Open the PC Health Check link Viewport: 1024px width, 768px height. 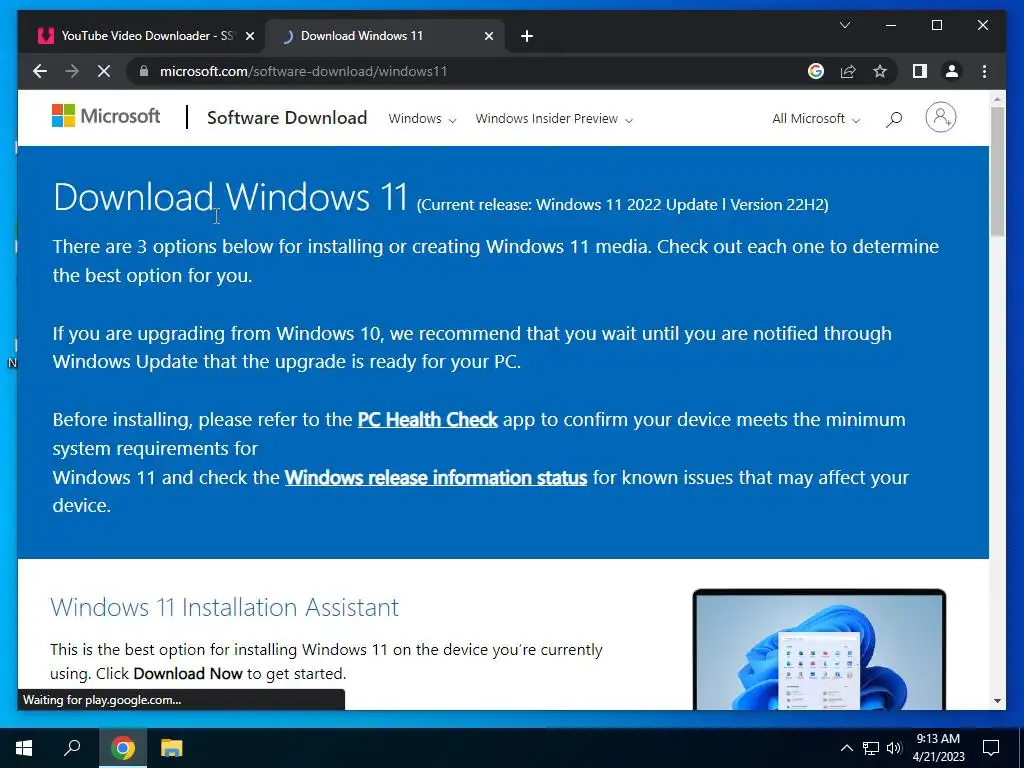coord(428,419)
